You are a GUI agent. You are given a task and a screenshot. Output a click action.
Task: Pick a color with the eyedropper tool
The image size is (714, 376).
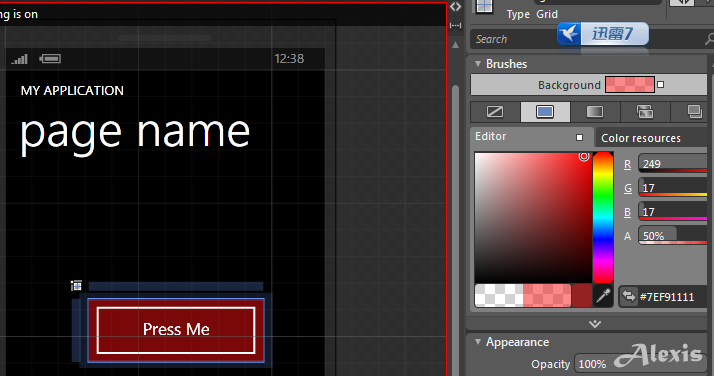point(603,296)
